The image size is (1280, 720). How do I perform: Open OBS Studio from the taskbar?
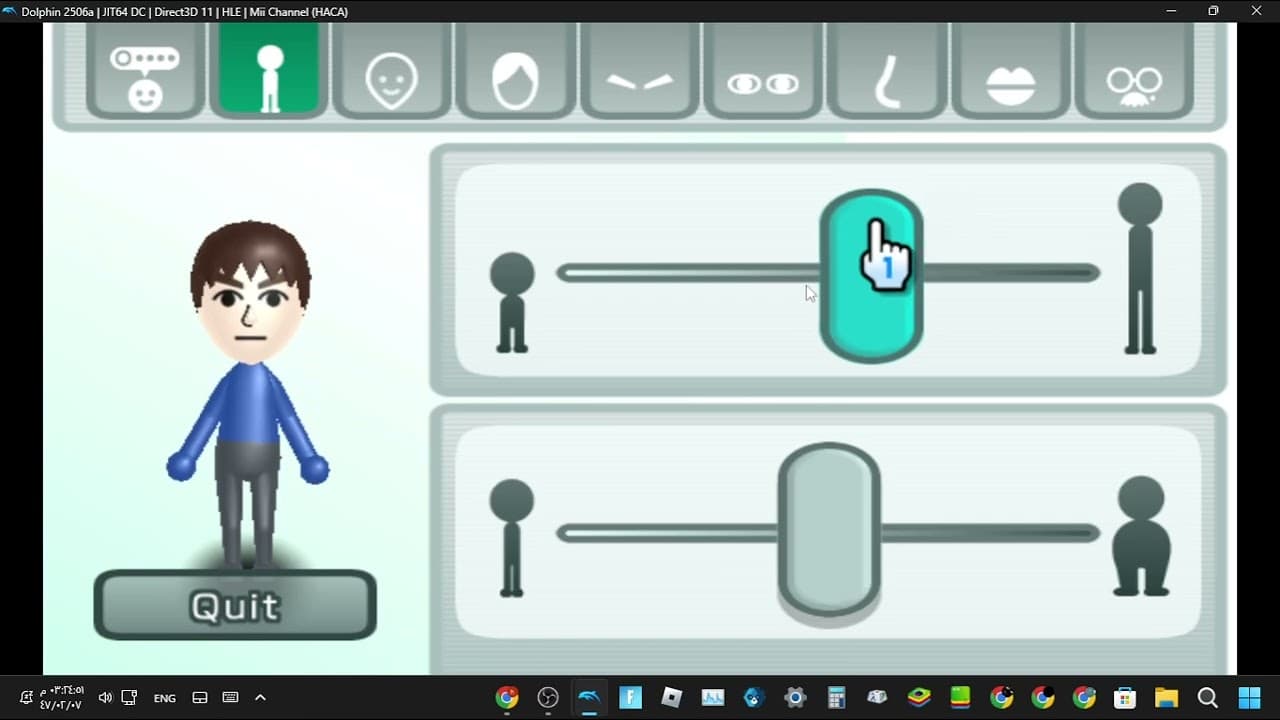pos(548,698)
